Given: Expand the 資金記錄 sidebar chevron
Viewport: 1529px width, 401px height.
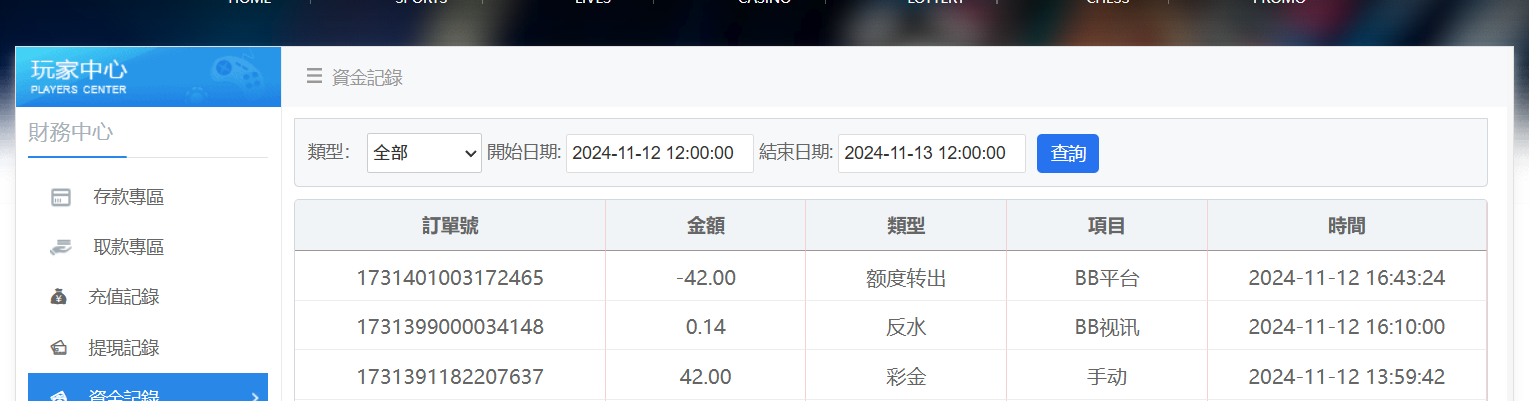Looking at the screenshot, I should (254, 396).
